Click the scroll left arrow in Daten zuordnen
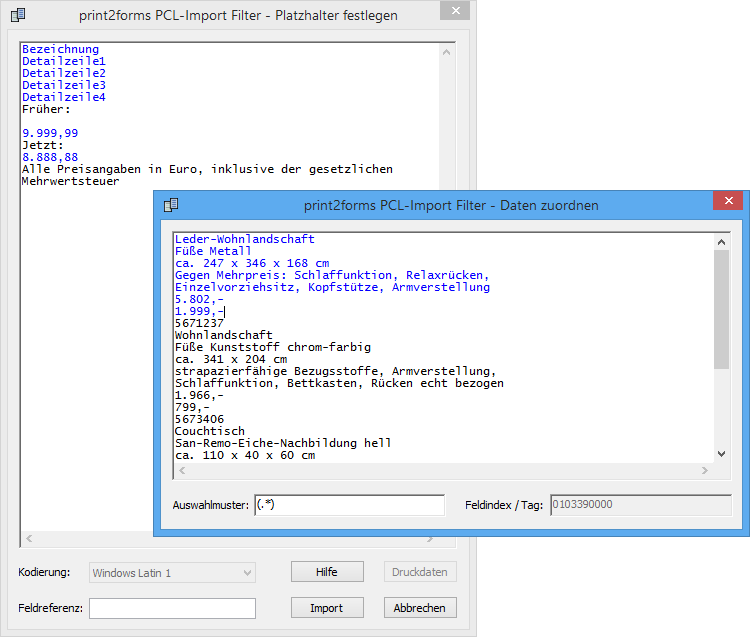This screenshot has height=637, width=750. [x=180, y=470]
